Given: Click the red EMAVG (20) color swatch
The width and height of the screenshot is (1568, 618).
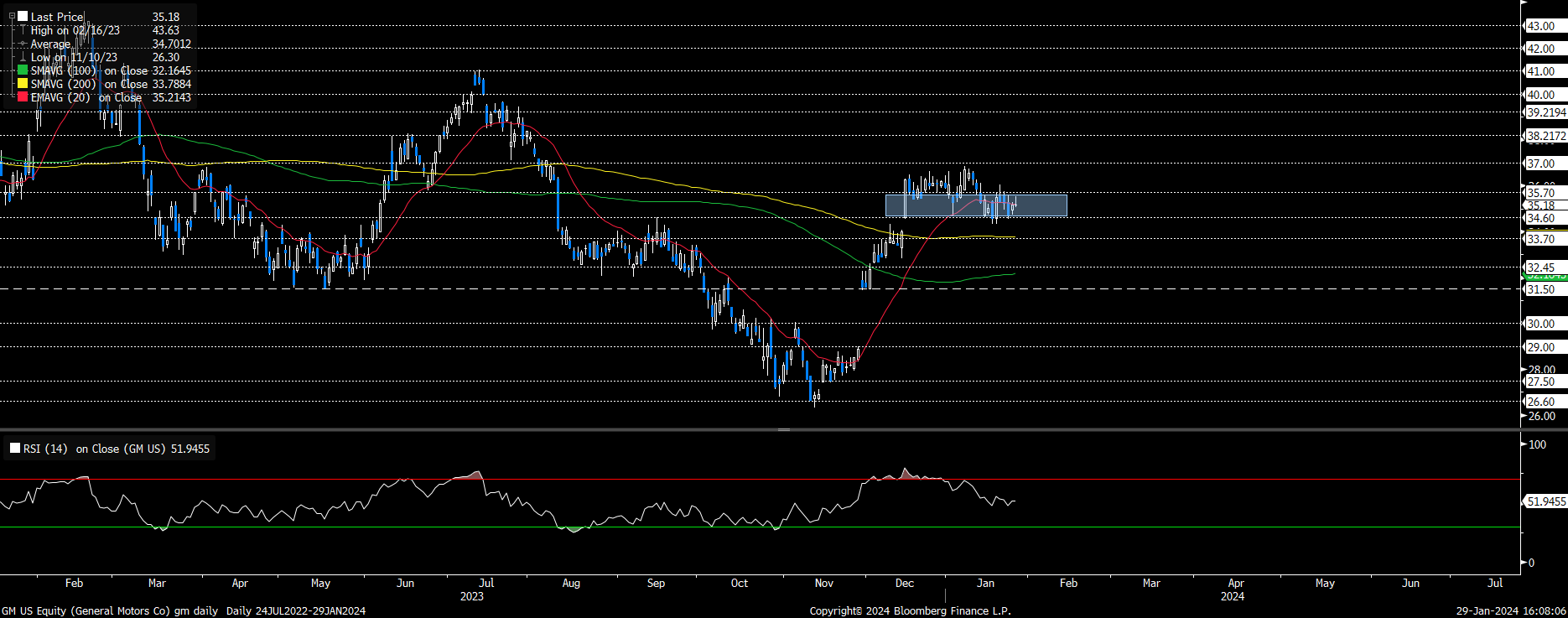Looking at the screenshot, I should [23, 97].
